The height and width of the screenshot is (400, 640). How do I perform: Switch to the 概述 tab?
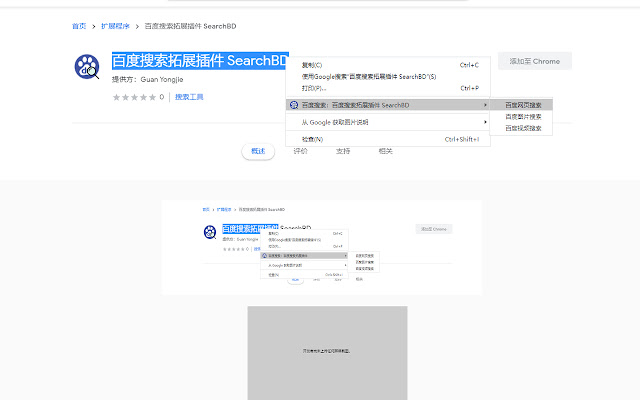pyautogui.click(x=258, y=151)
